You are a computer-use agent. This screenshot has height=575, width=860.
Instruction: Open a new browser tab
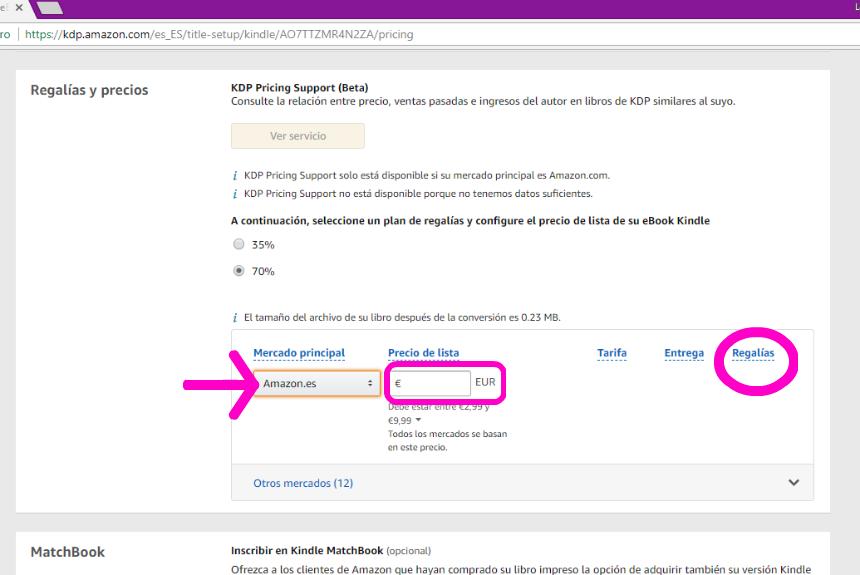click(50, 9)
